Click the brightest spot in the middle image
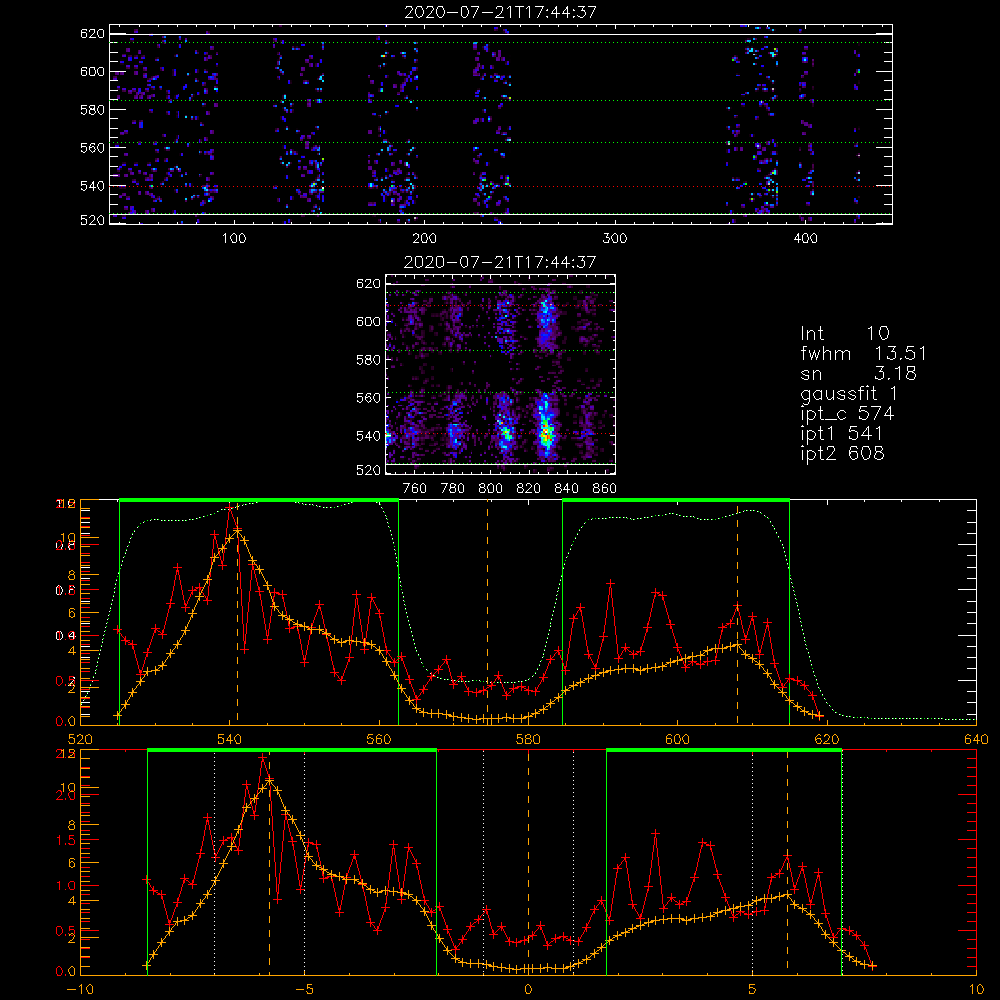This screenshot has height=1000, width=1000. 546,436
